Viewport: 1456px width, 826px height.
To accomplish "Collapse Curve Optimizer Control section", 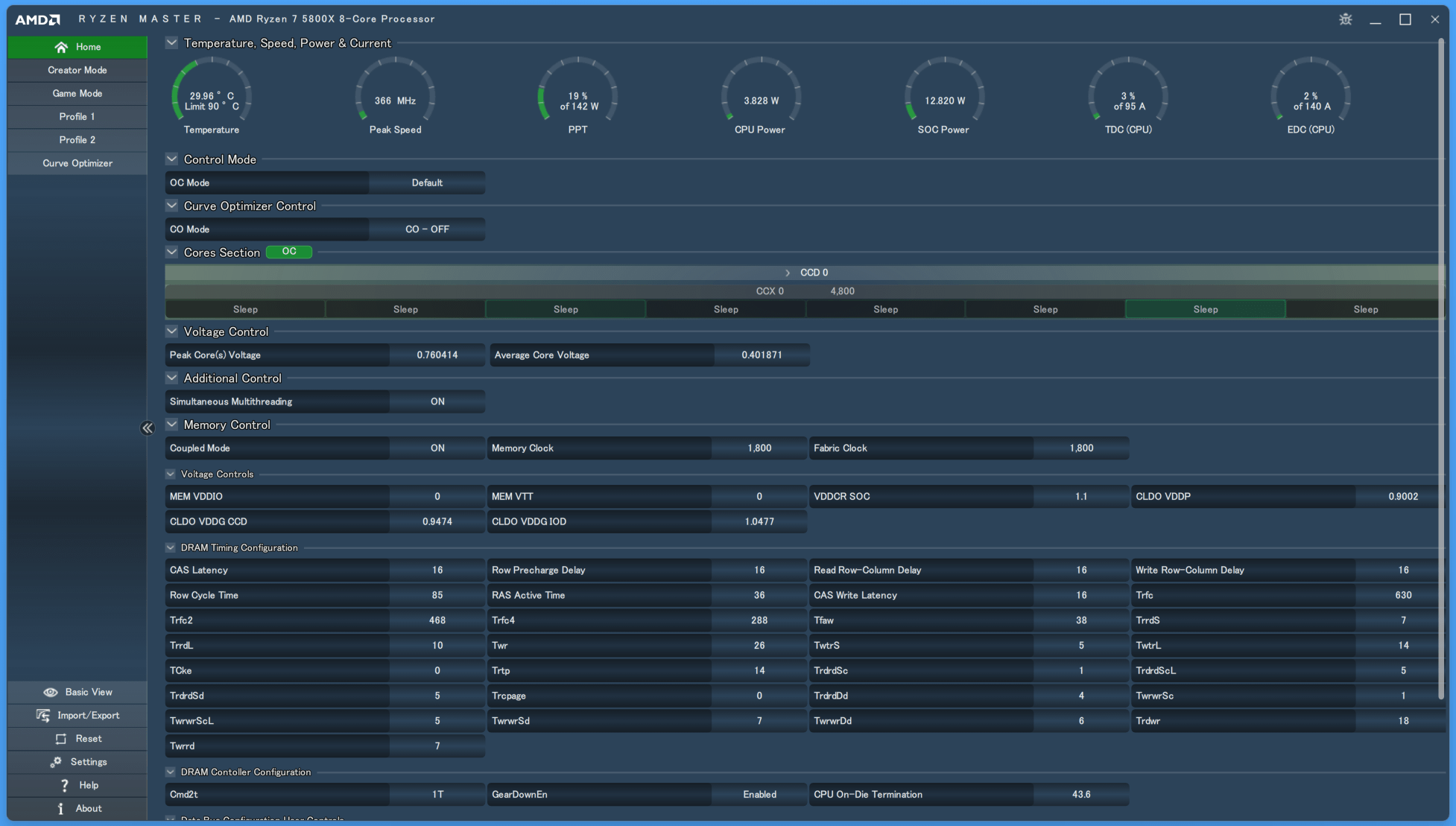I will pyautogui.click(x=172, y=206).
